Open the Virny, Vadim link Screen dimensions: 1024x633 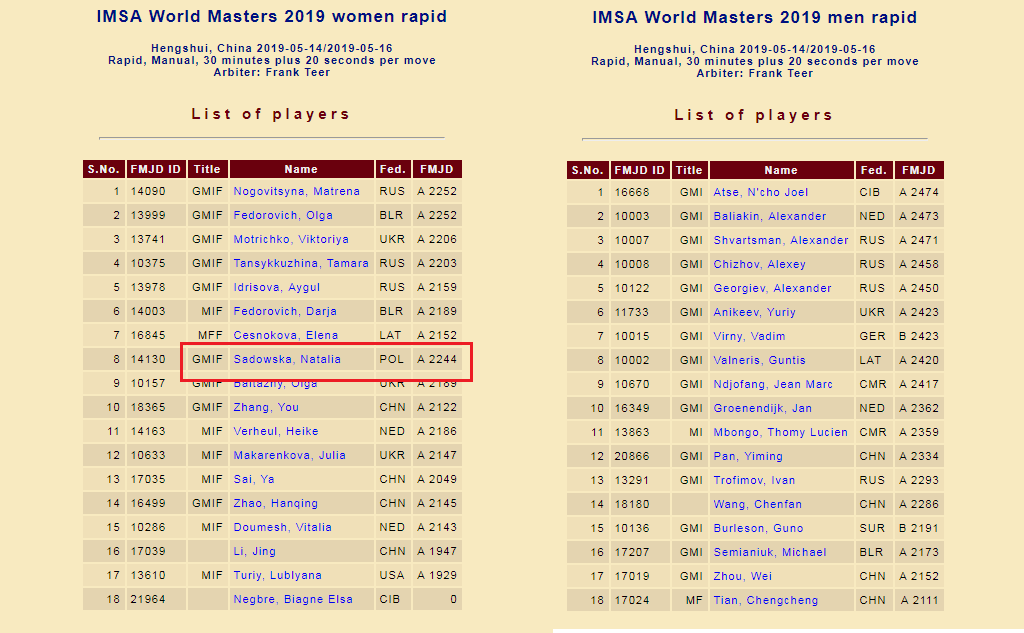point(750,336)
